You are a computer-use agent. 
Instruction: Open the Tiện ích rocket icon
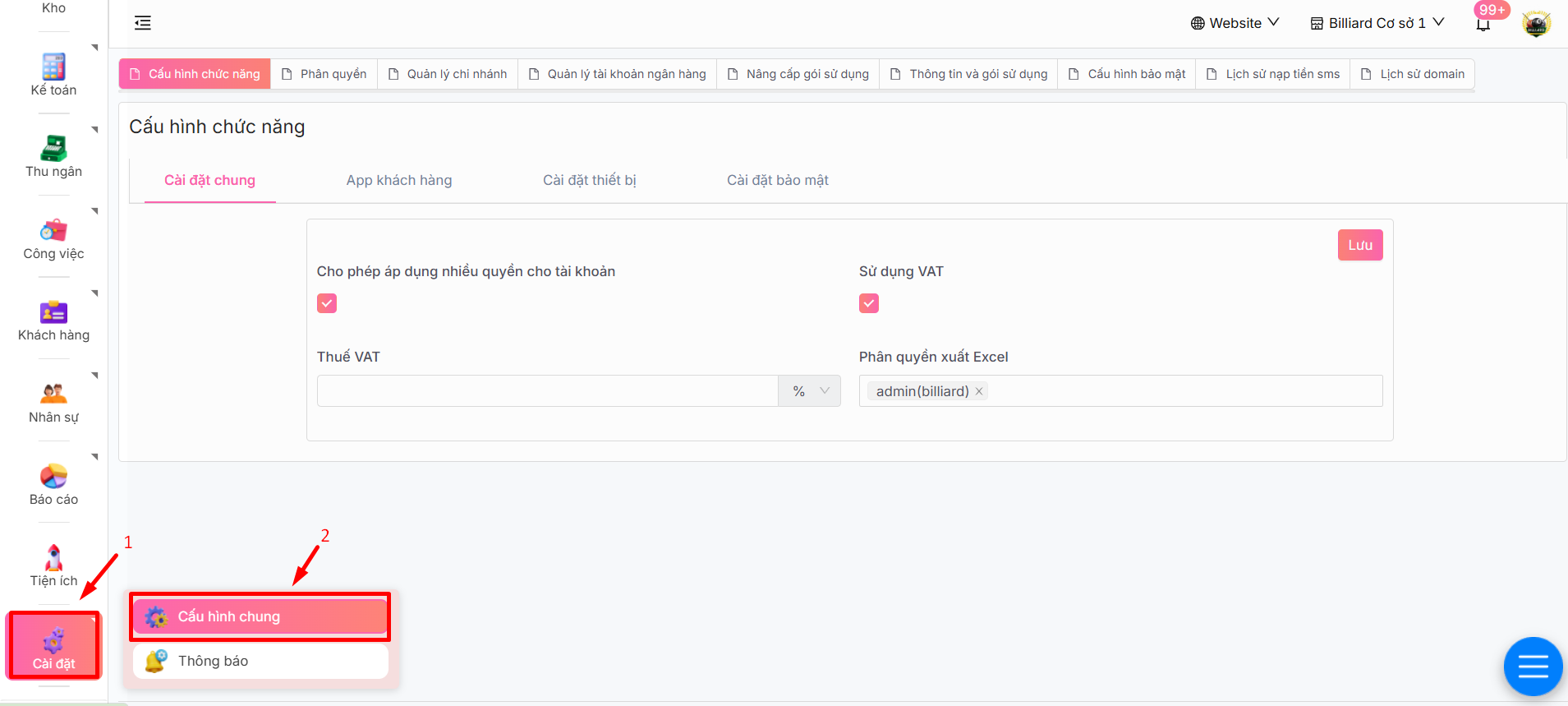pyautogui.click(x=53, y=558)
